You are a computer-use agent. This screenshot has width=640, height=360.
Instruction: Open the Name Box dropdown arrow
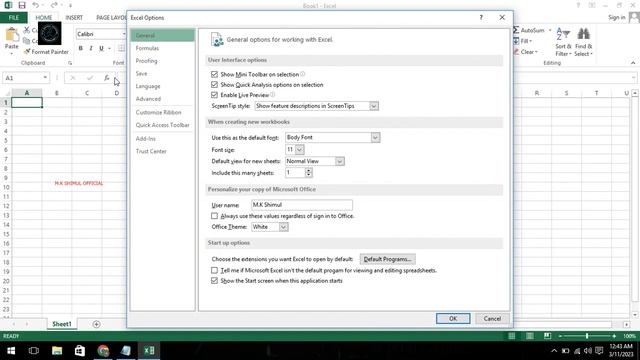tap(45, 78)
